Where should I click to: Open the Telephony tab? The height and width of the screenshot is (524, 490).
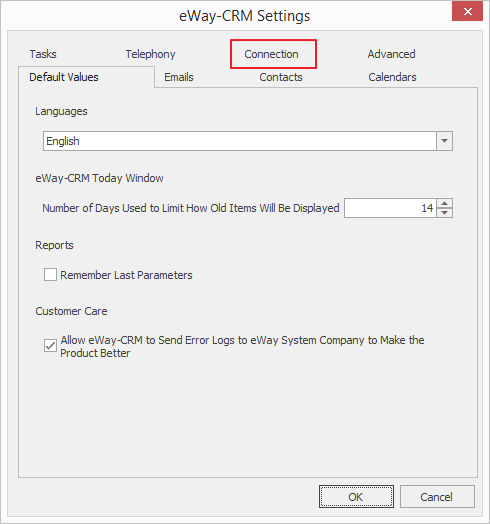[150, 54]
